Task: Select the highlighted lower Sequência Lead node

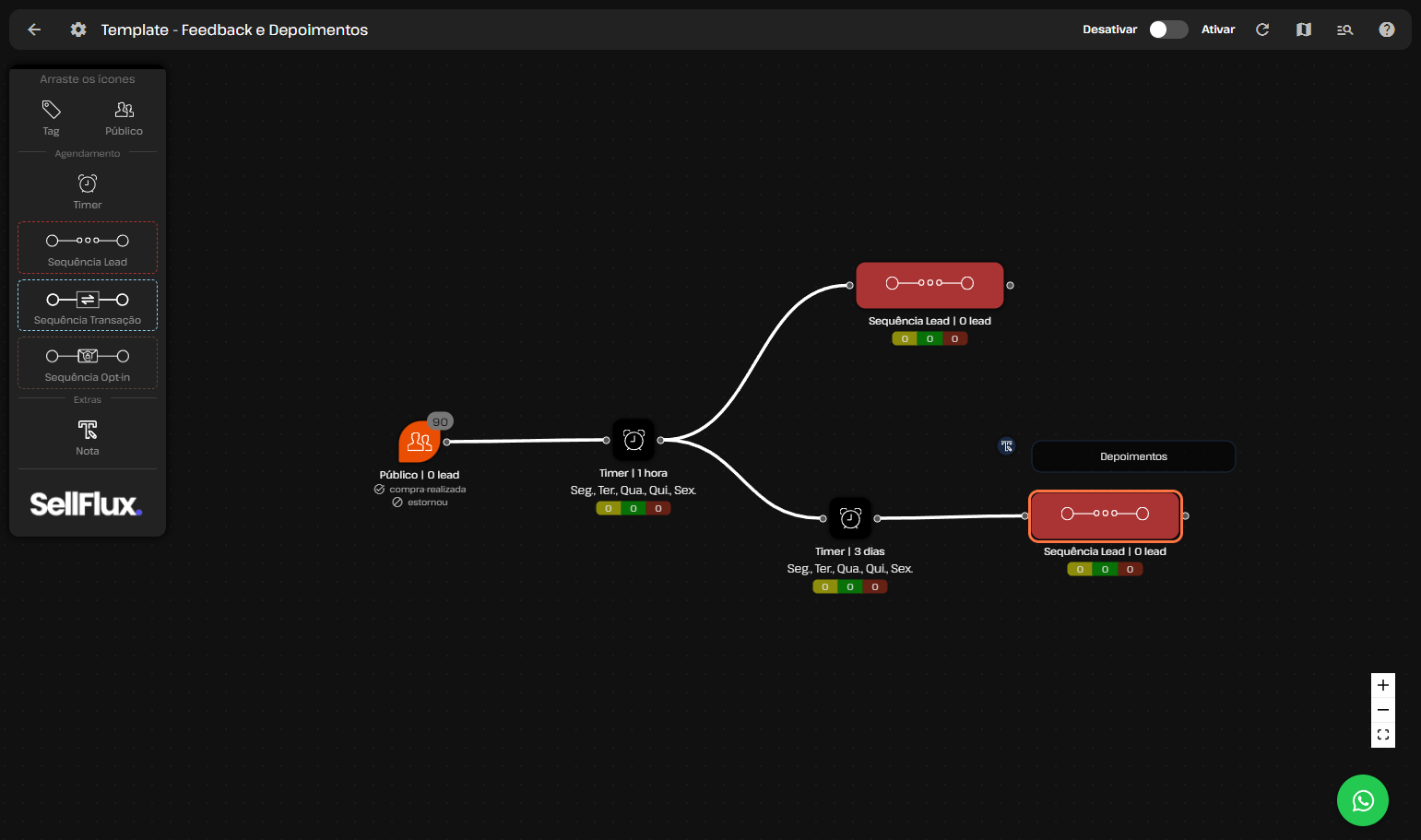Action: point(1105,515)
